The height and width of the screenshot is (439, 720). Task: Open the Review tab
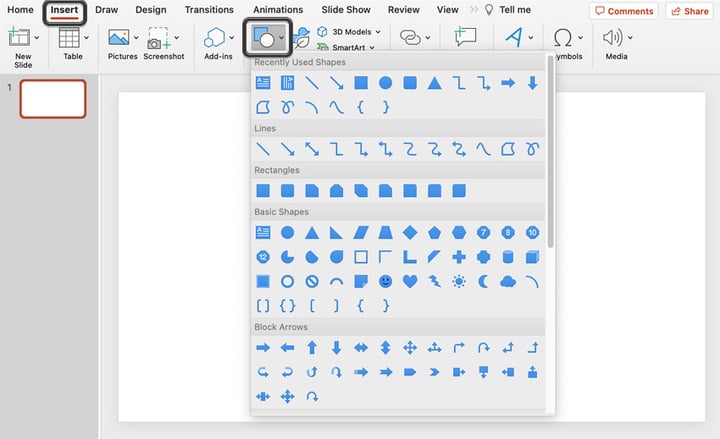point(404,10)
